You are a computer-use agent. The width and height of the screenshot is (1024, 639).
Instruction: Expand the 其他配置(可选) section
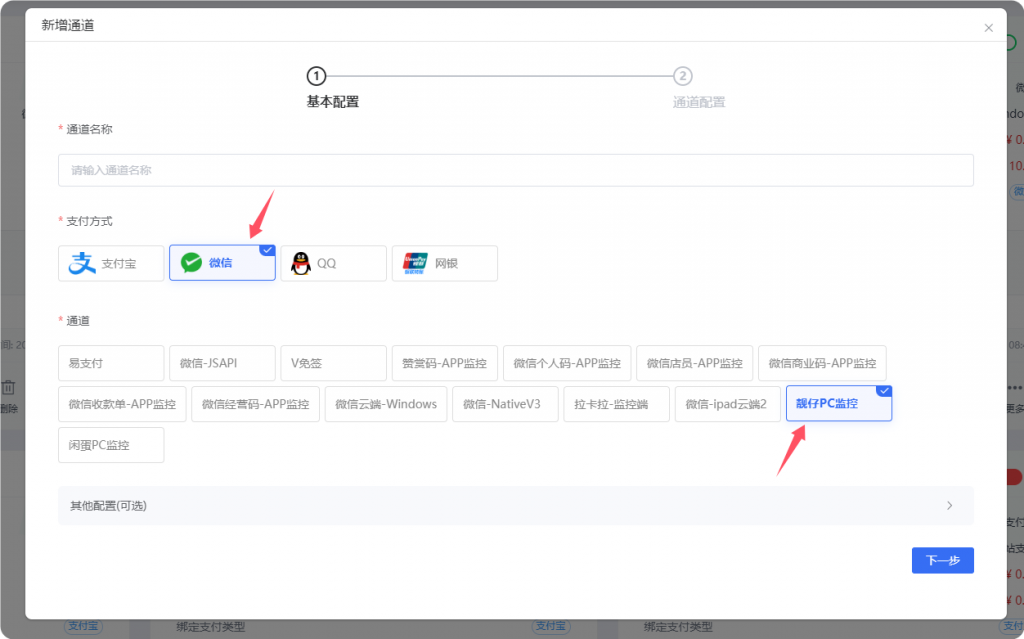tap(515, 505)
